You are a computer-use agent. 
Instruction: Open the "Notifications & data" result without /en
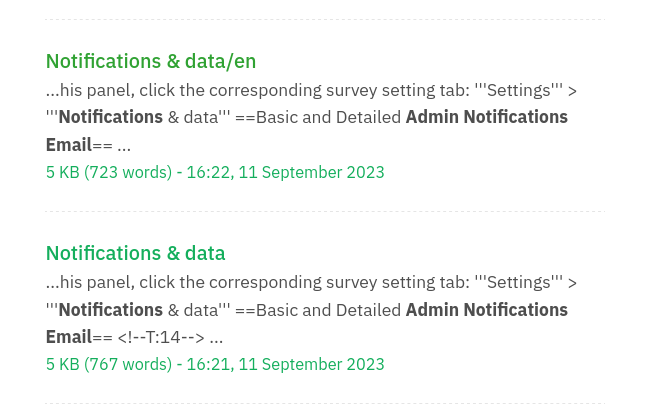point(135,253)
